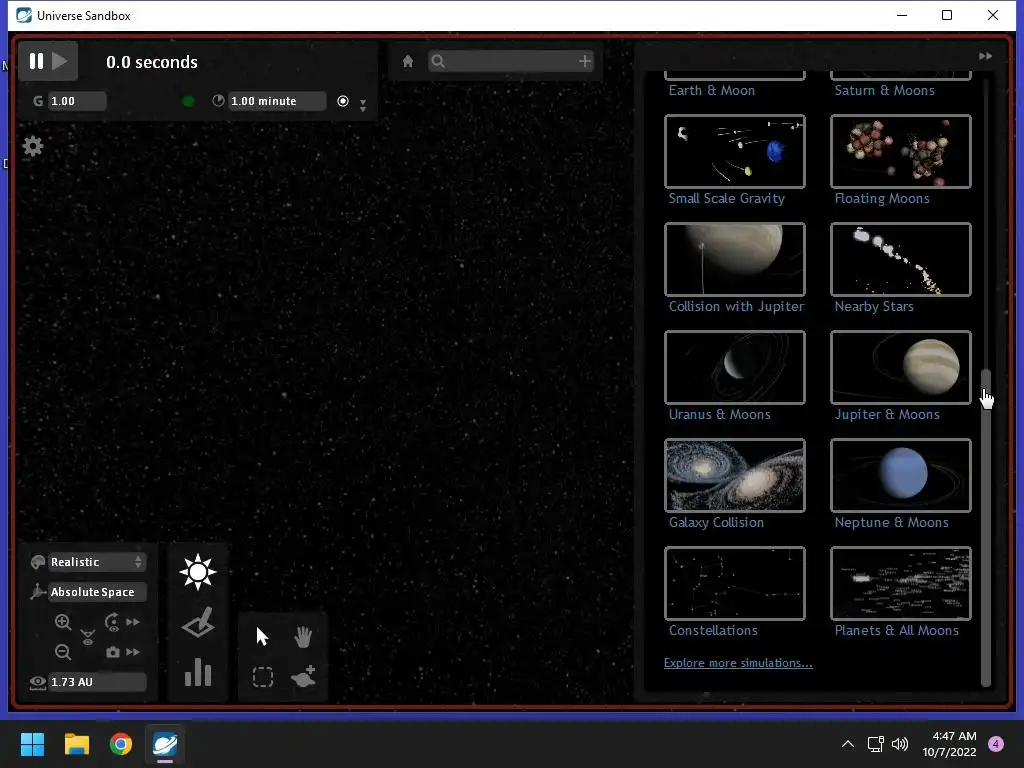Screen dimensions: 1024x768
Task: Open the Nearby Stars thumbnail
Action: (x=901, y=259)
